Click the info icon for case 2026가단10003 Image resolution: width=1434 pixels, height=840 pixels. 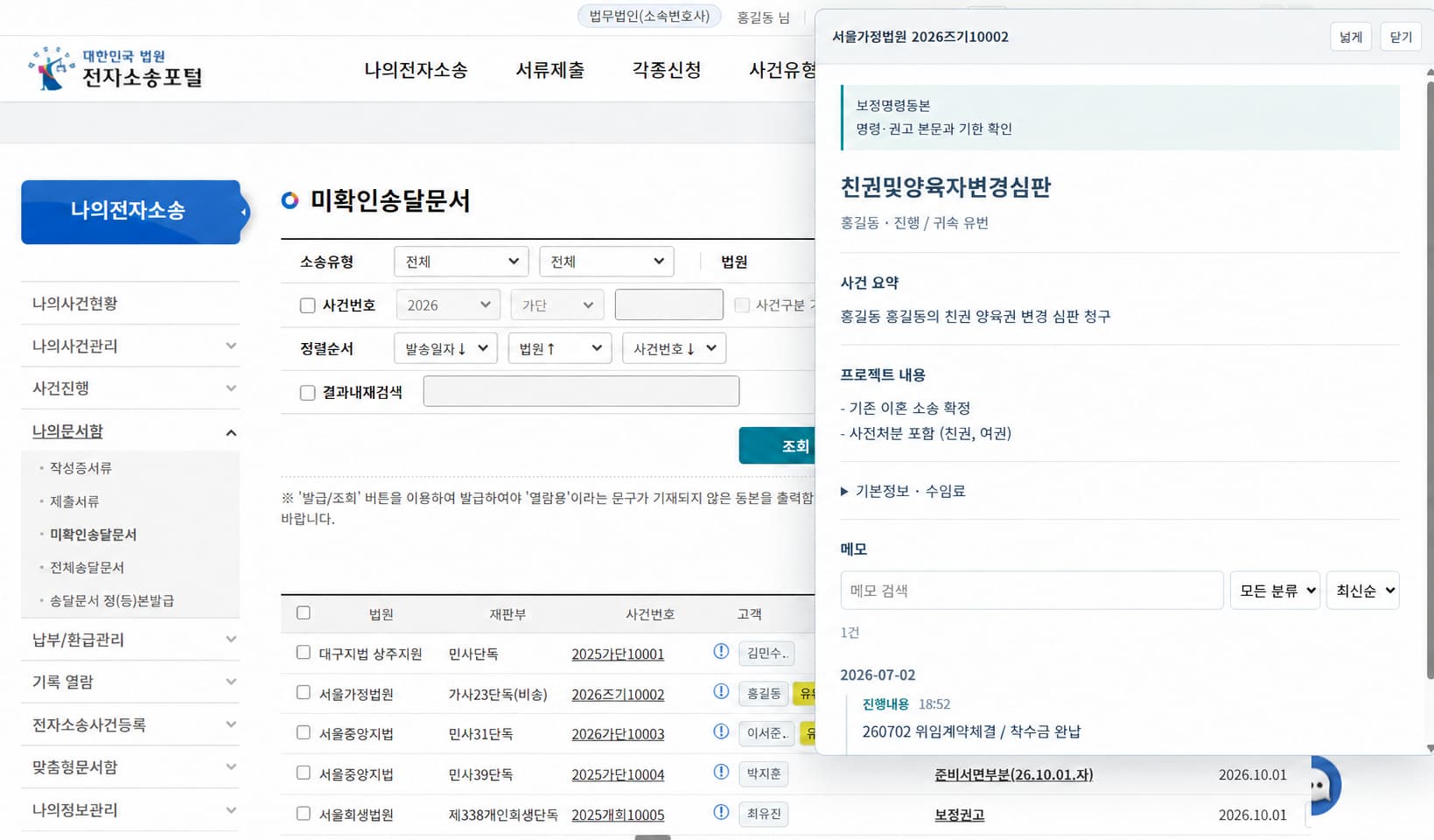pyautogui.click(x=721, y=731)
